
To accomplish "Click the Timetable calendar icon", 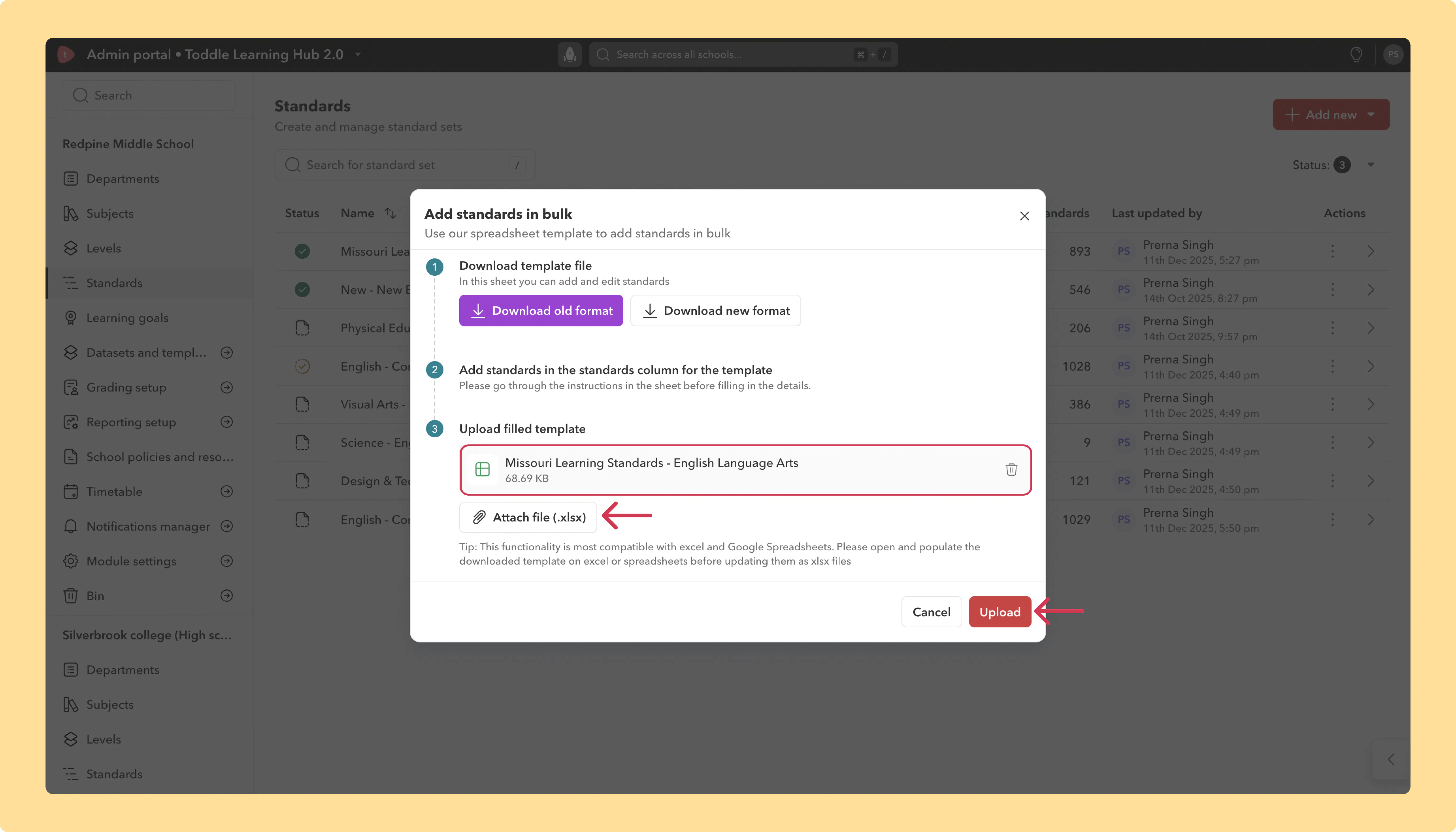I will pos(70,491).
